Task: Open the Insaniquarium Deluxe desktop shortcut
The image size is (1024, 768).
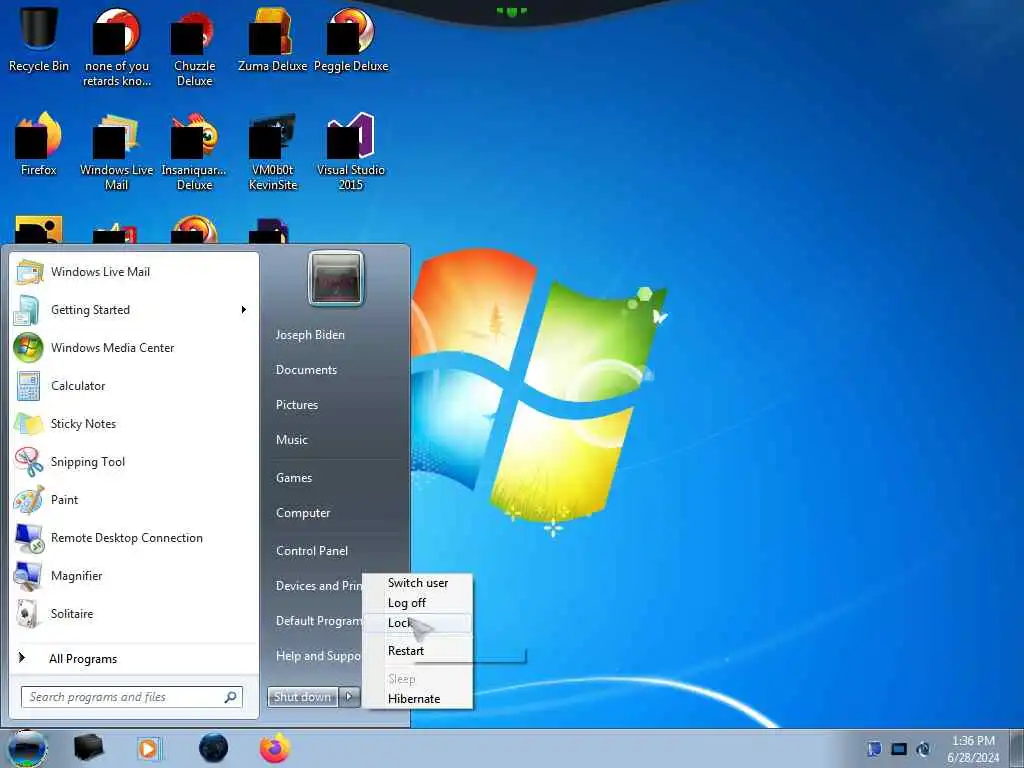Action: [x=194, y=152]
